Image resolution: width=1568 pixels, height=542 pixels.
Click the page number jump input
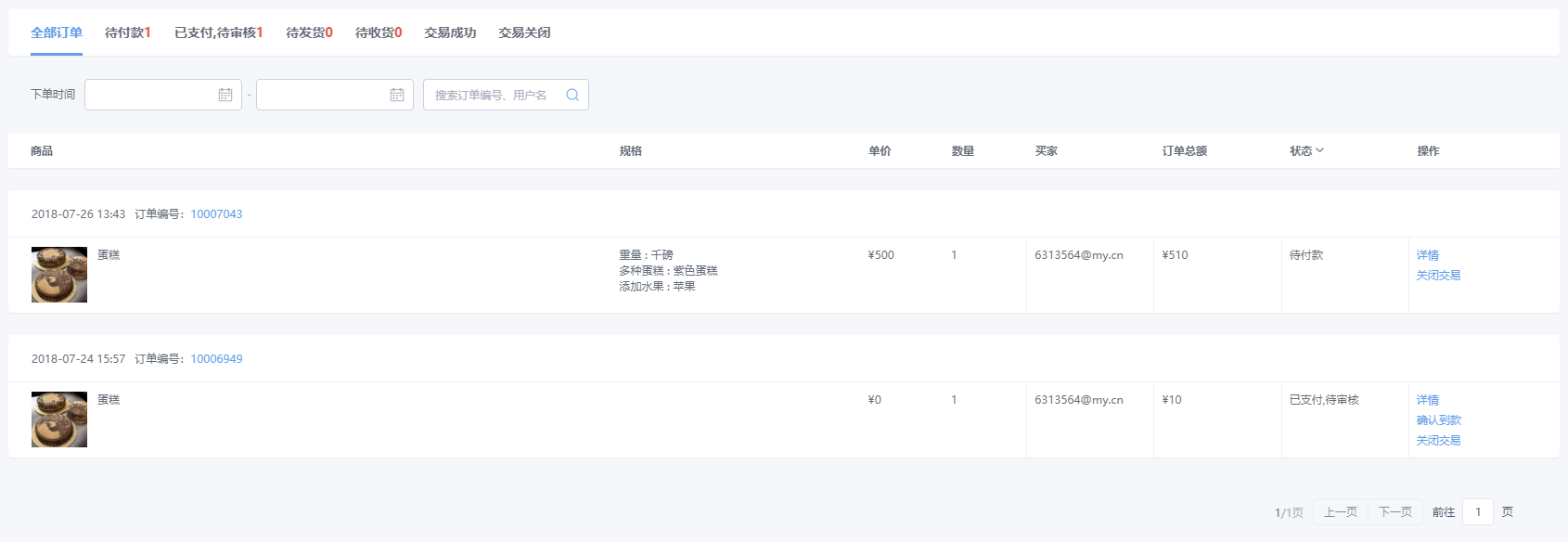1477,512
